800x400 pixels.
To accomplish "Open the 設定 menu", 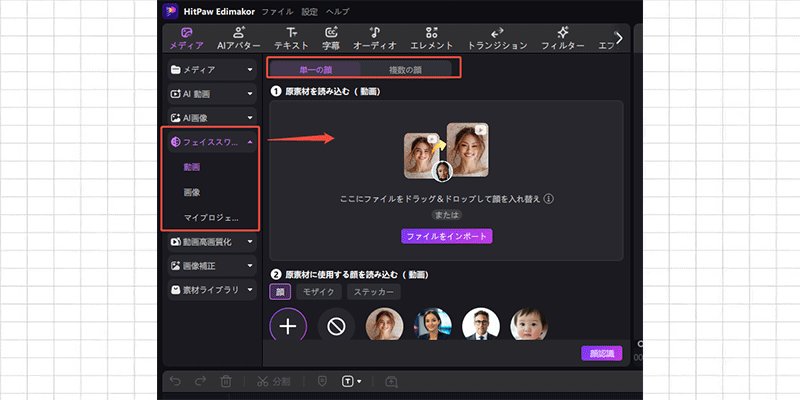I will click(309, 12).
